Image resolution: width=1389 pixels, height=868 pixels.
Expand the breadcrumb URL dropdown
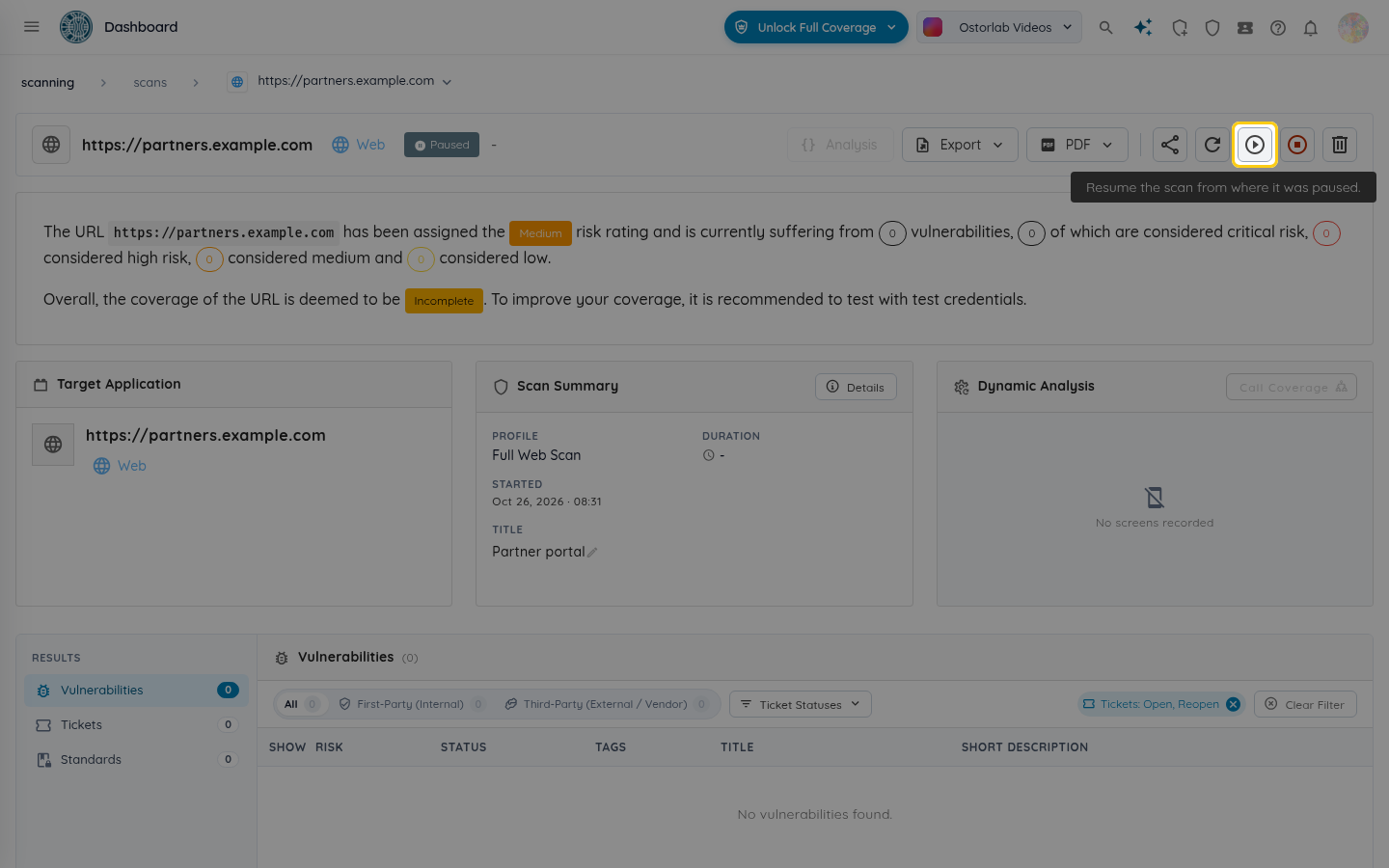[447, 82]
